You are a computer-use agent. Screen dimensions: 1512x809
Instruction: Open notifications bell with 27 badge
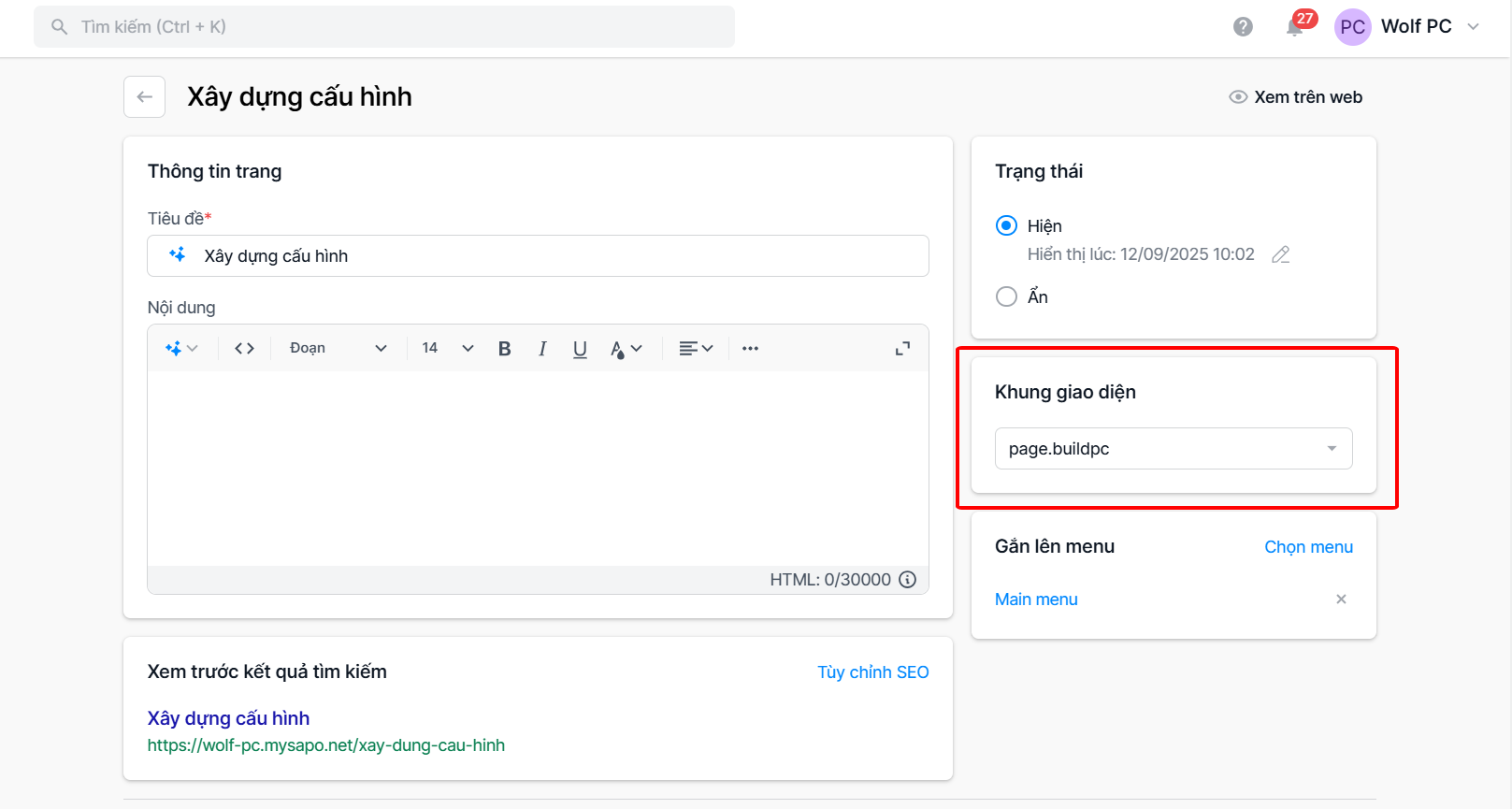point(1295,26)
